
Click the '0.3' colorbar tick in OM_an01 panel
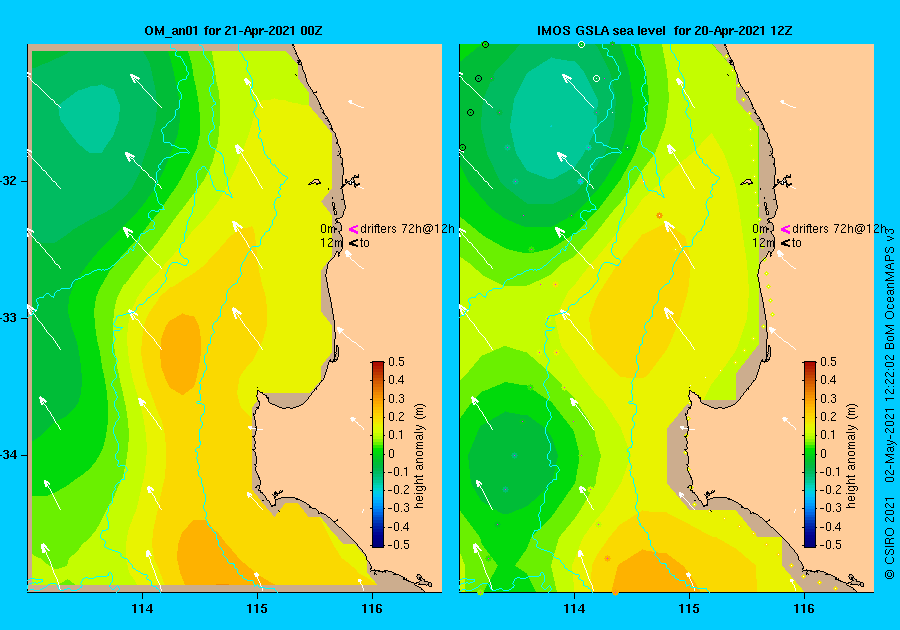point(396,399)
